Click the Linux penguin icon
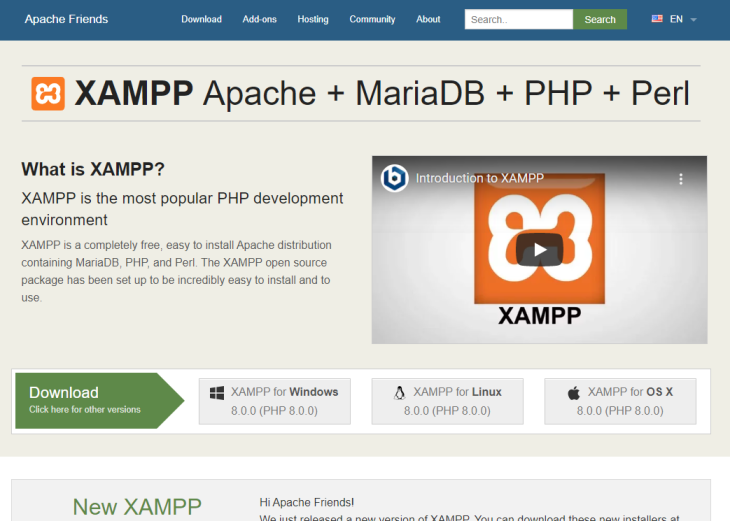730x521 pixels. tap(399, 392)
